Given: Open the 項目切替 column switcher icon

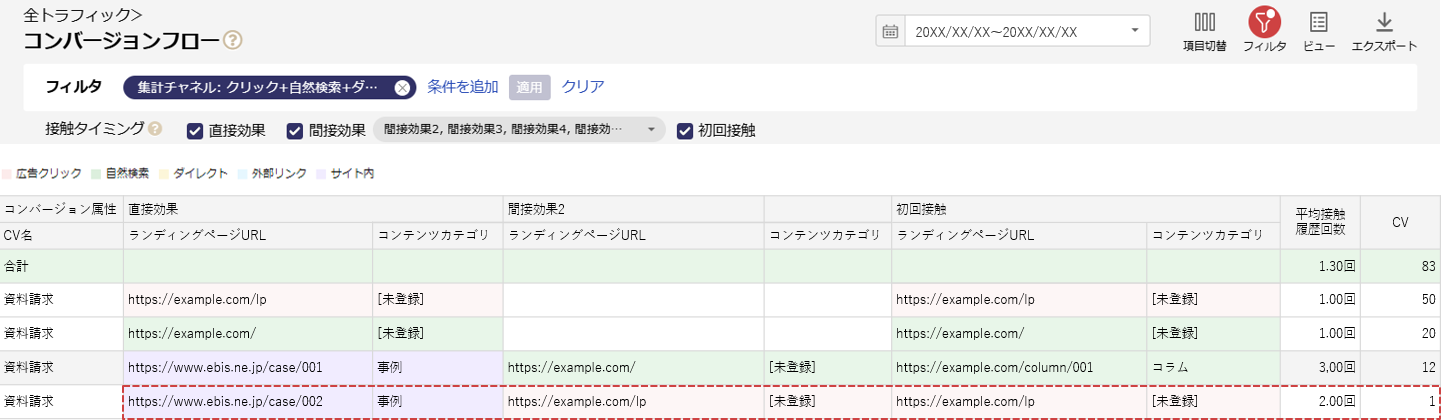Looking at the screenshot, I should [x=1204, y=22].
